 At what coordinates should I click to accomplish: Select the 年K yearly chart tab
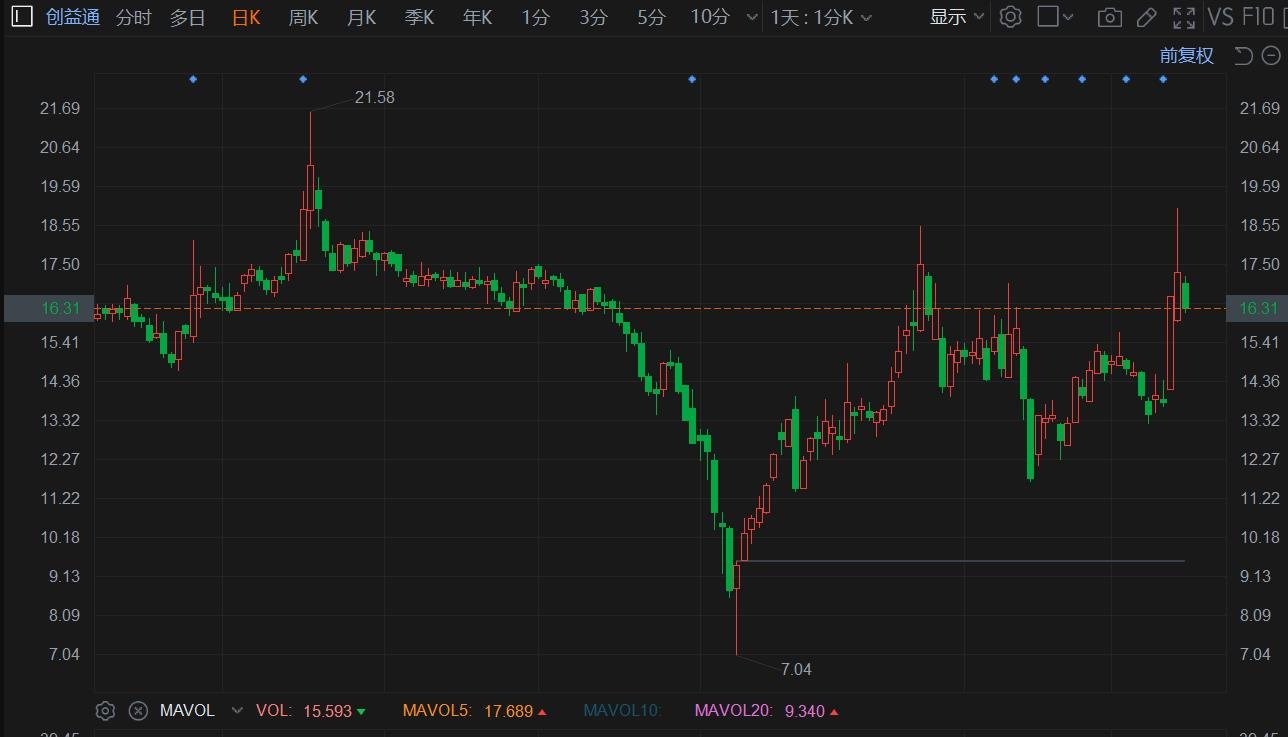coord(477,17)
